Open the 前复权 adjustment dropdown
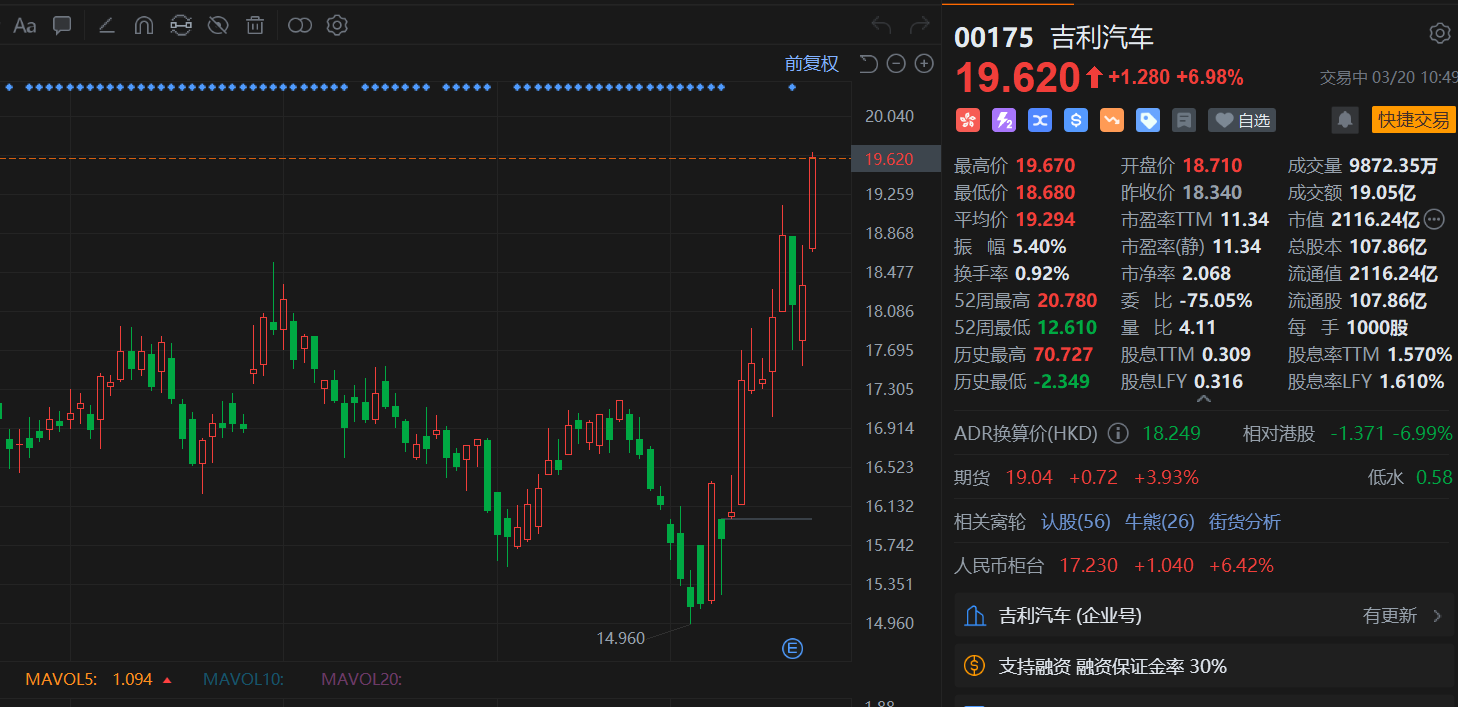 [x=811, y=64]
